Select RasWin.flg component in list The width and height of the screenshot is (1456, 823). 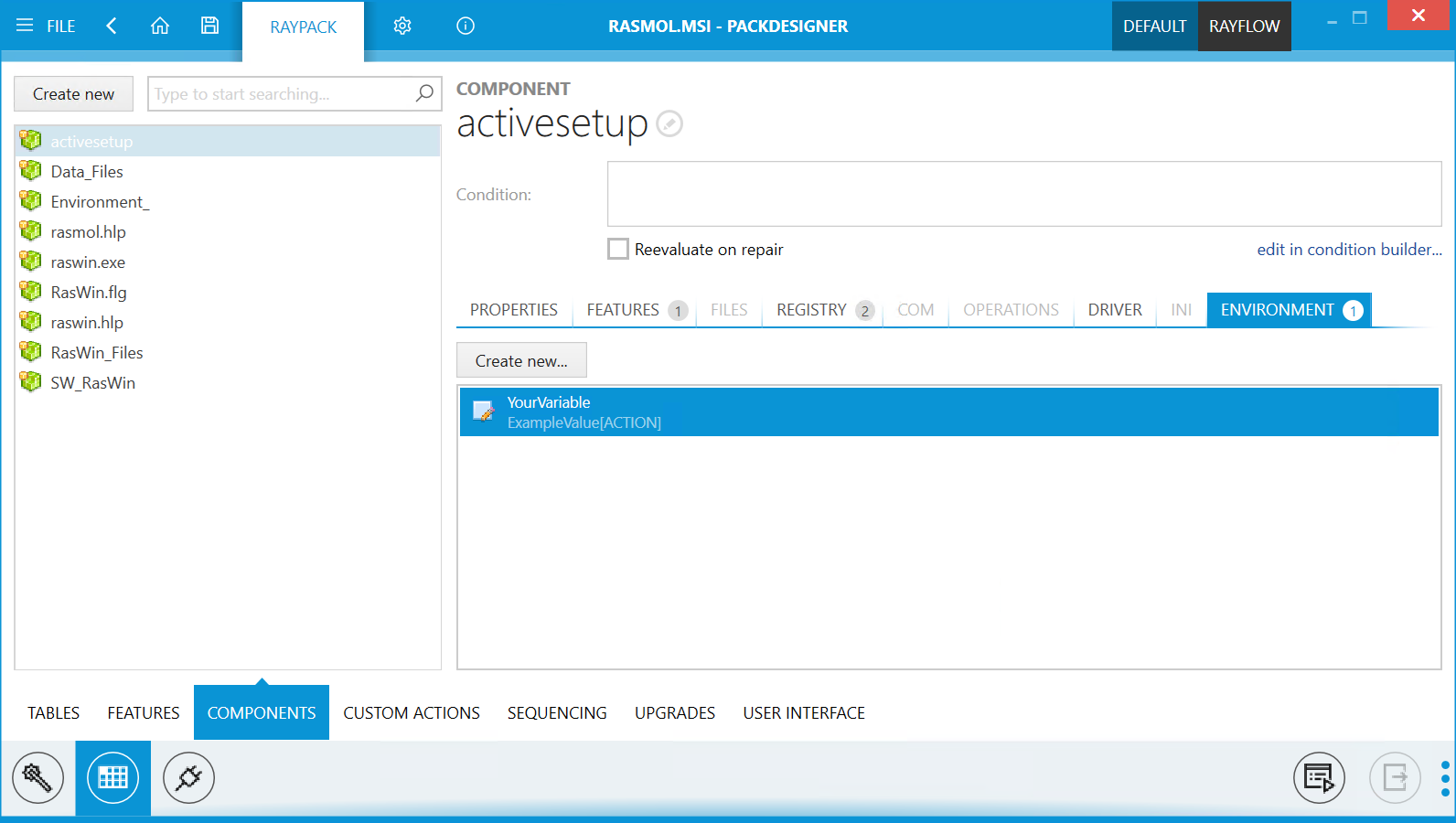228,292
